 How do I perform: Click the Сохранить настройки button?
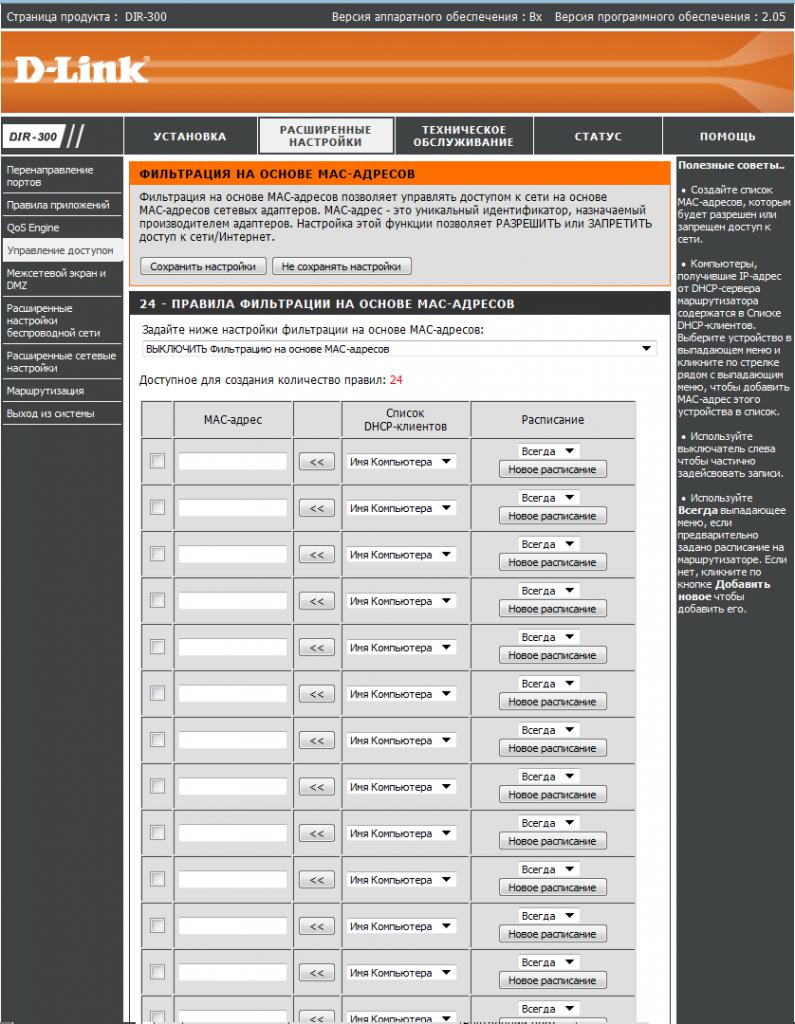203,266
